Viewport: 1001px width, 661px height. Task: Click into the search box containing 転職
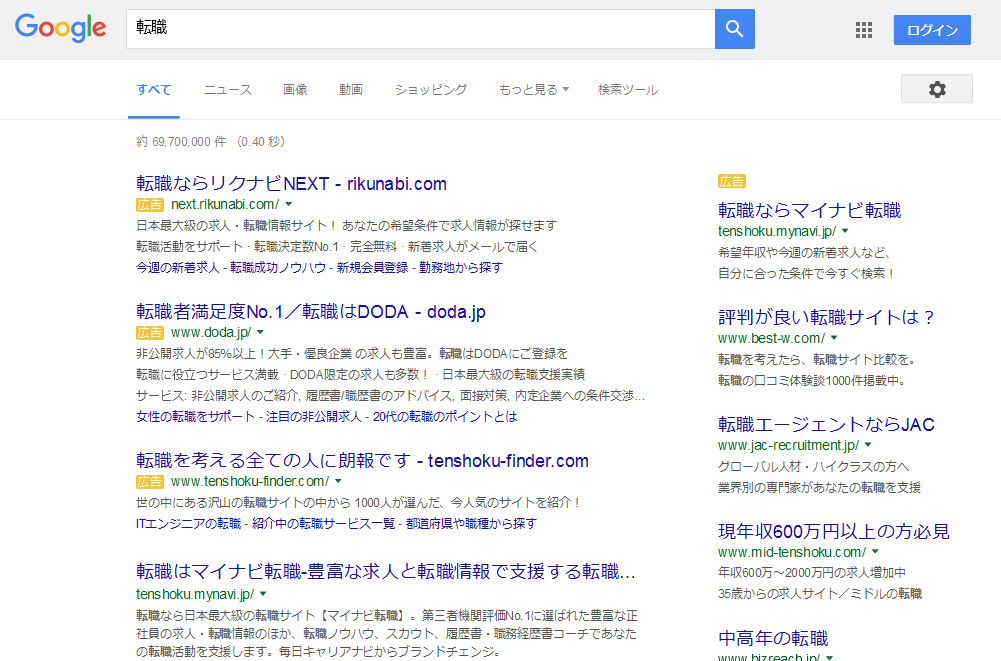coord(420,29)
